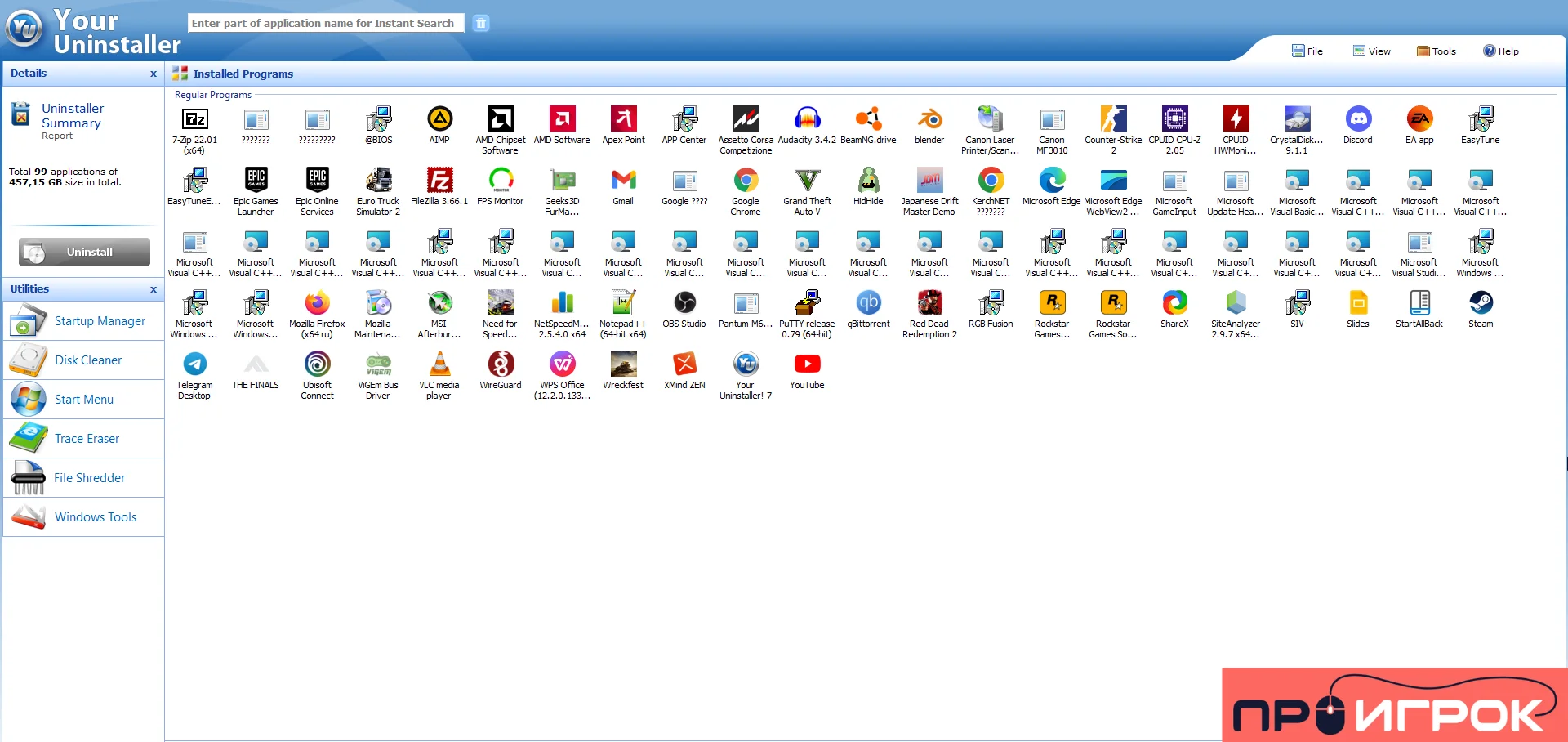The width and height of the screenshot is (1568, 742).
Task: Select the Google Chrome icon
Action: [746, 180]
